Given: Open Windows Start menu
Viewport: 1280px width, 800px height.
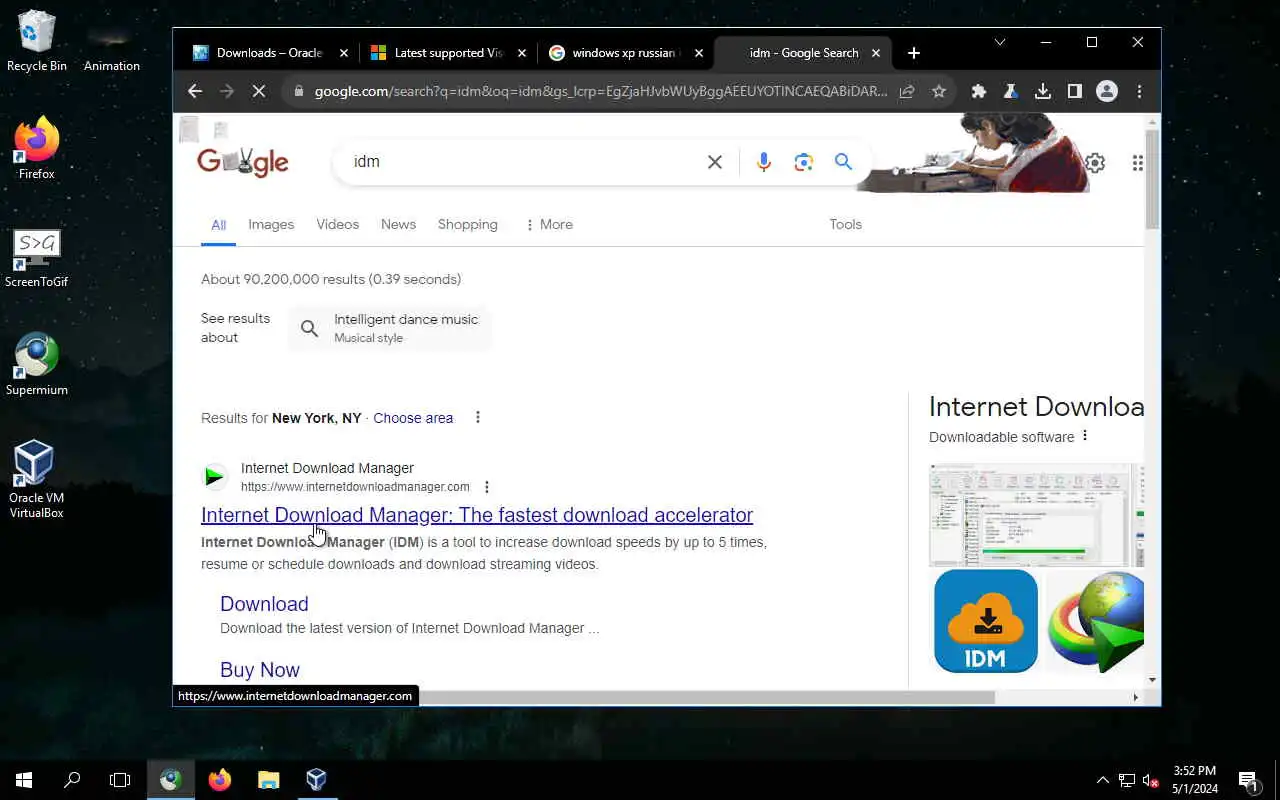Looking at the screenshot, I should click(24, 779).
